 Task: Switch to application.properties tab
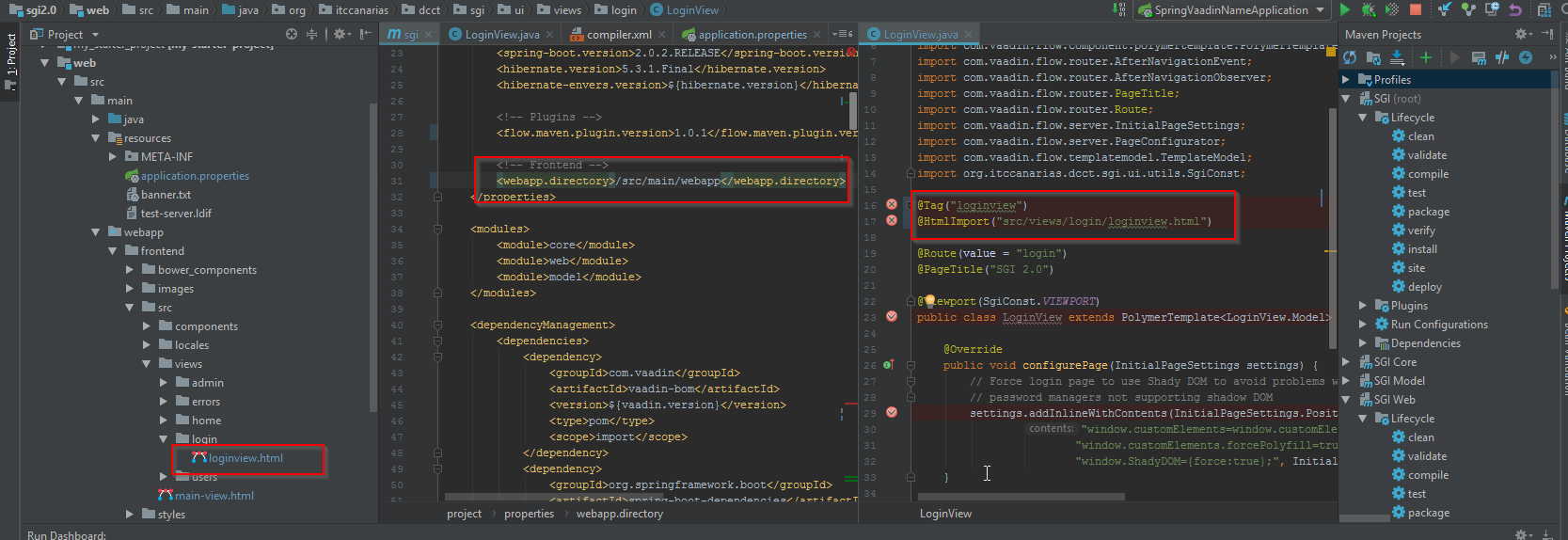point(752,34)
